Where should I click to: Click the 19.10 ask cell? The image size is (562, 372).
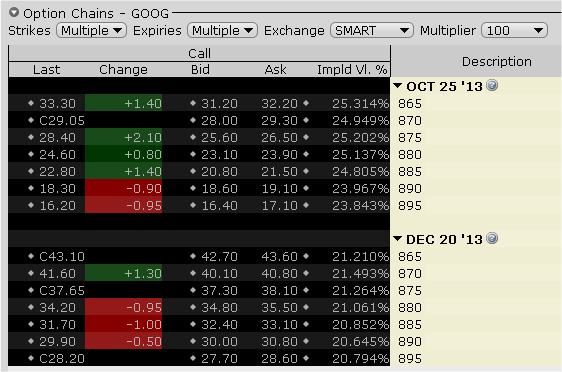pos(279,189)
